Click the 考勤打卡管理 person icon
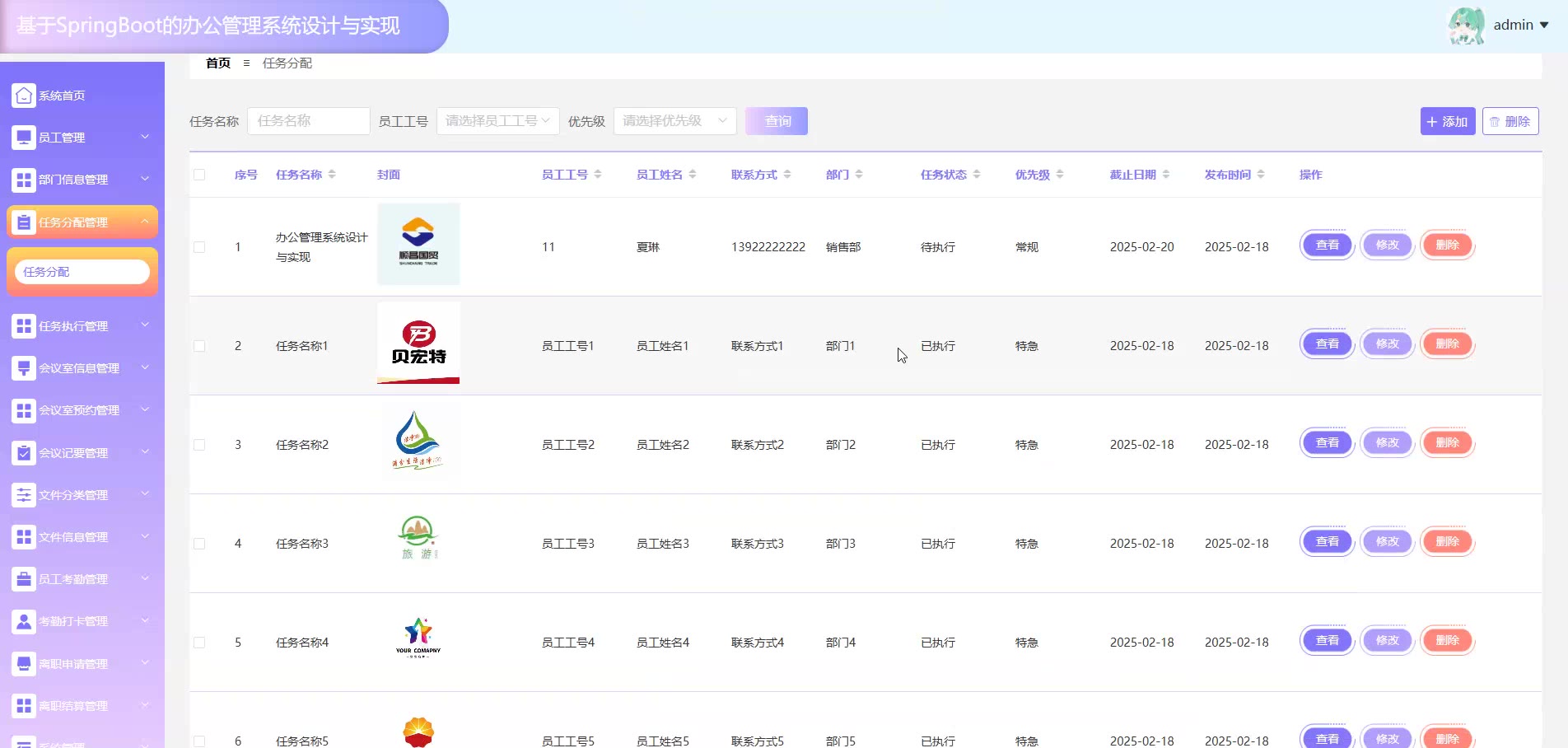Viewport: 1568px width, 748px height. (x=24, y=621)
